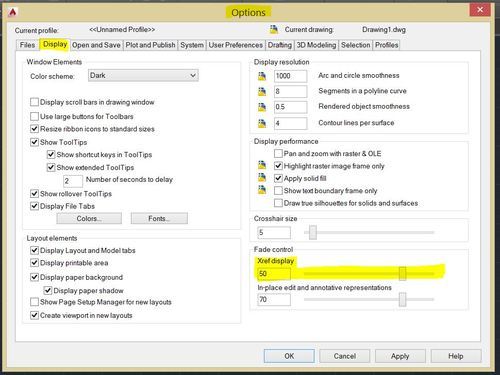Viewport: 500px width, 375px height.
Task: Toggle Show shortcut keys in ToolTips
Action: click(51, 155)
